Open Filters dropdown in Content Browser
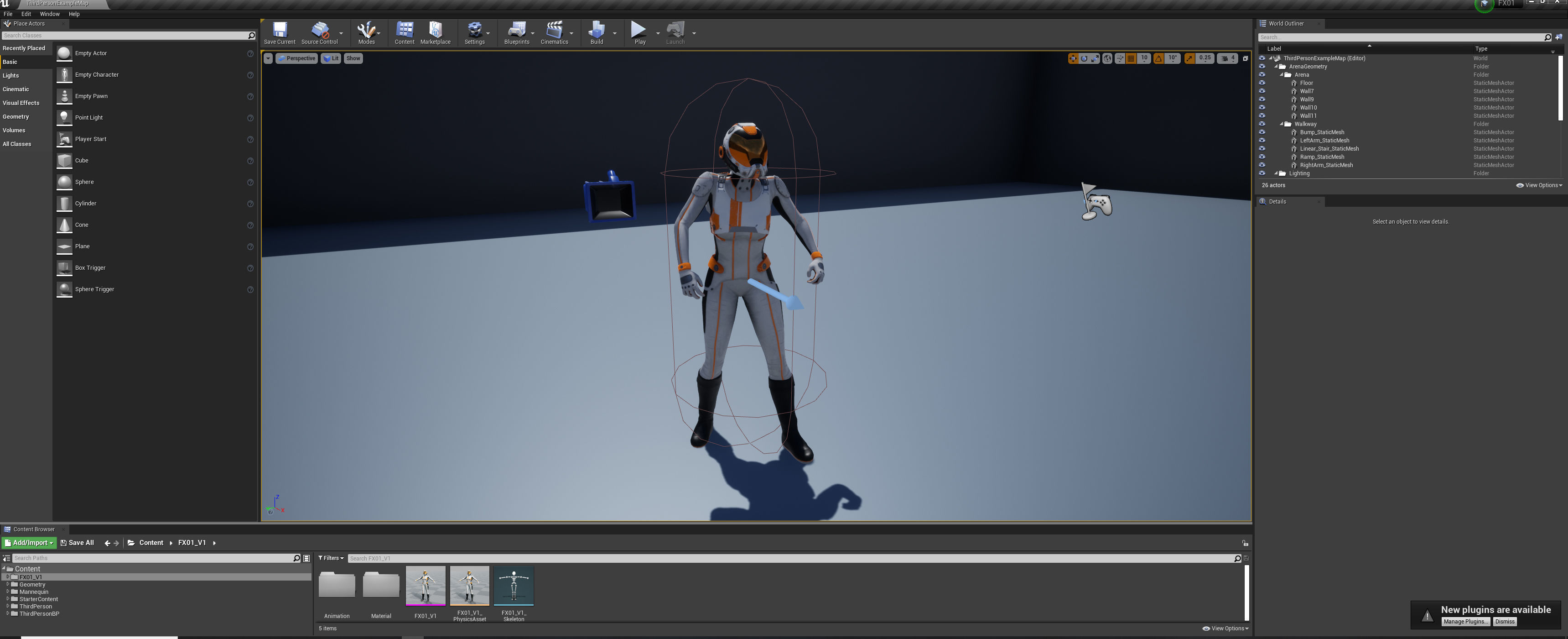The height and width of the screenshot is (639, 1568). (x=331, y=558)
